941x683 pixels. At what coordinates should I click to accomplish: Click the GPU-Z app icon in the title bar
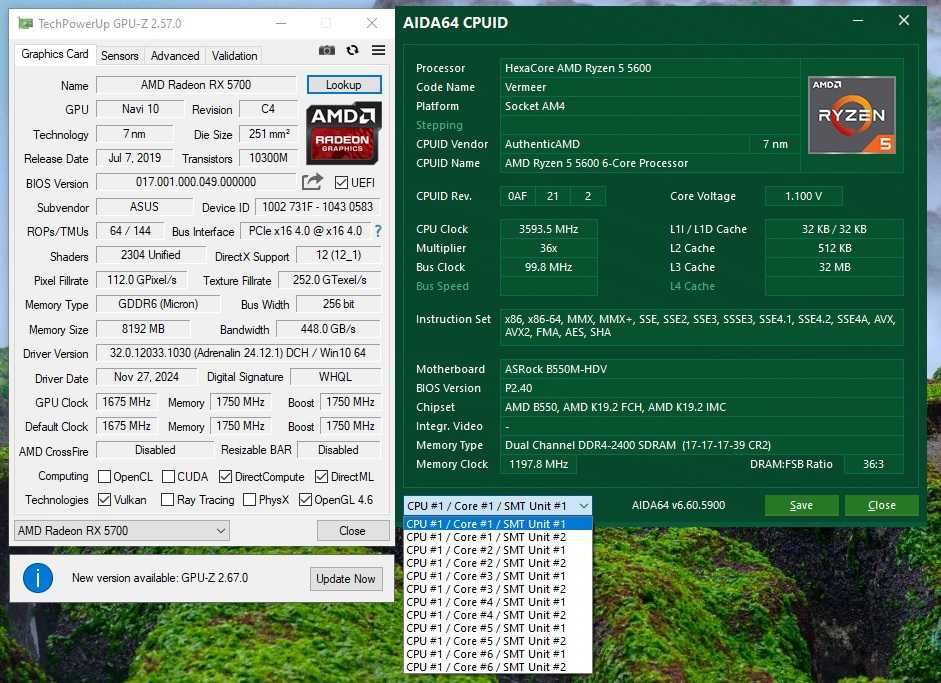point(25,23)
